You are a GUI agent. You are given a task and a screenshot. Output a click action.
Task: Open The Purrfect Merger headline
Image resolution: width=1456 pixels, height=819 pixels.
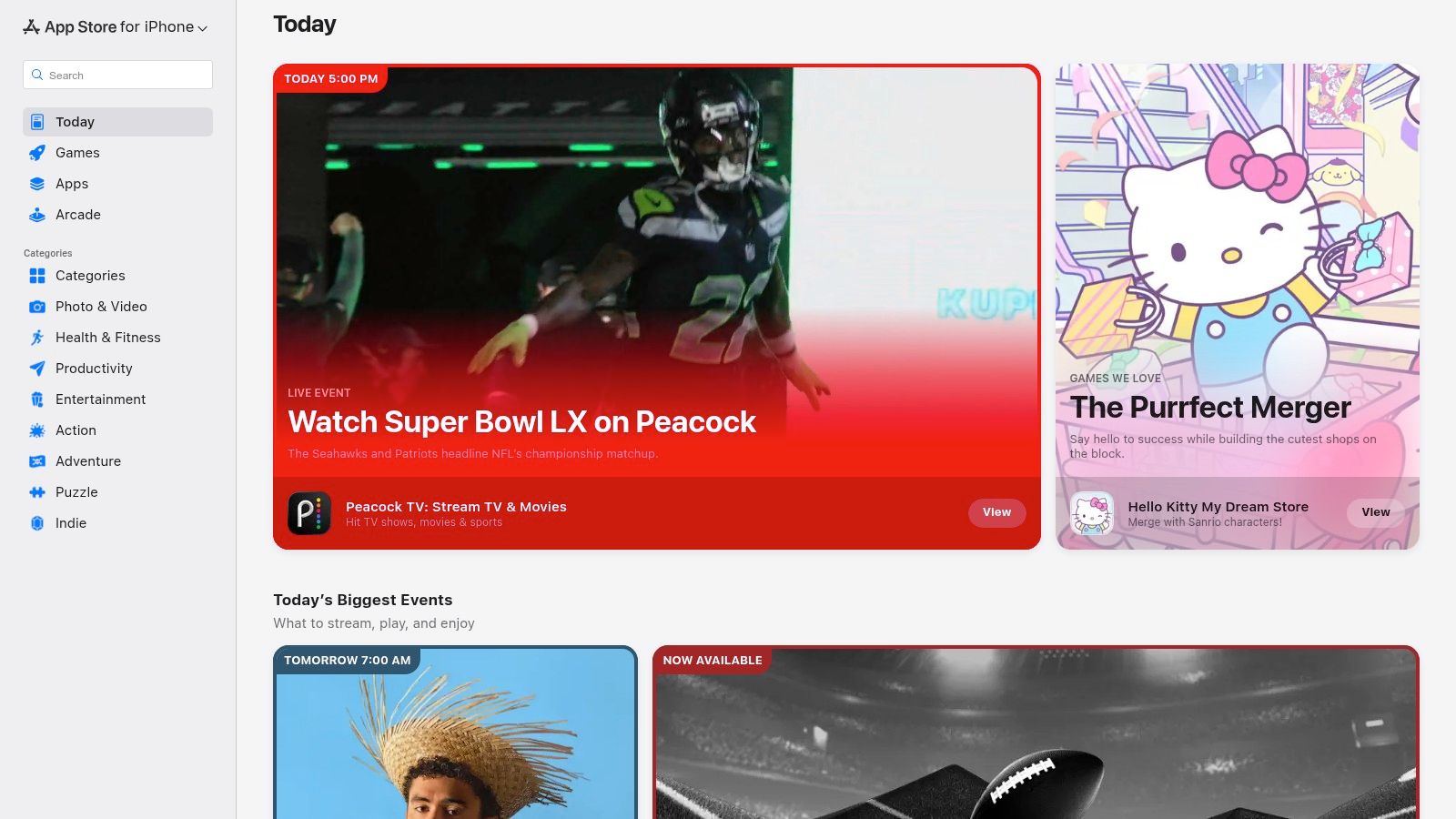tap(1210, 408)
